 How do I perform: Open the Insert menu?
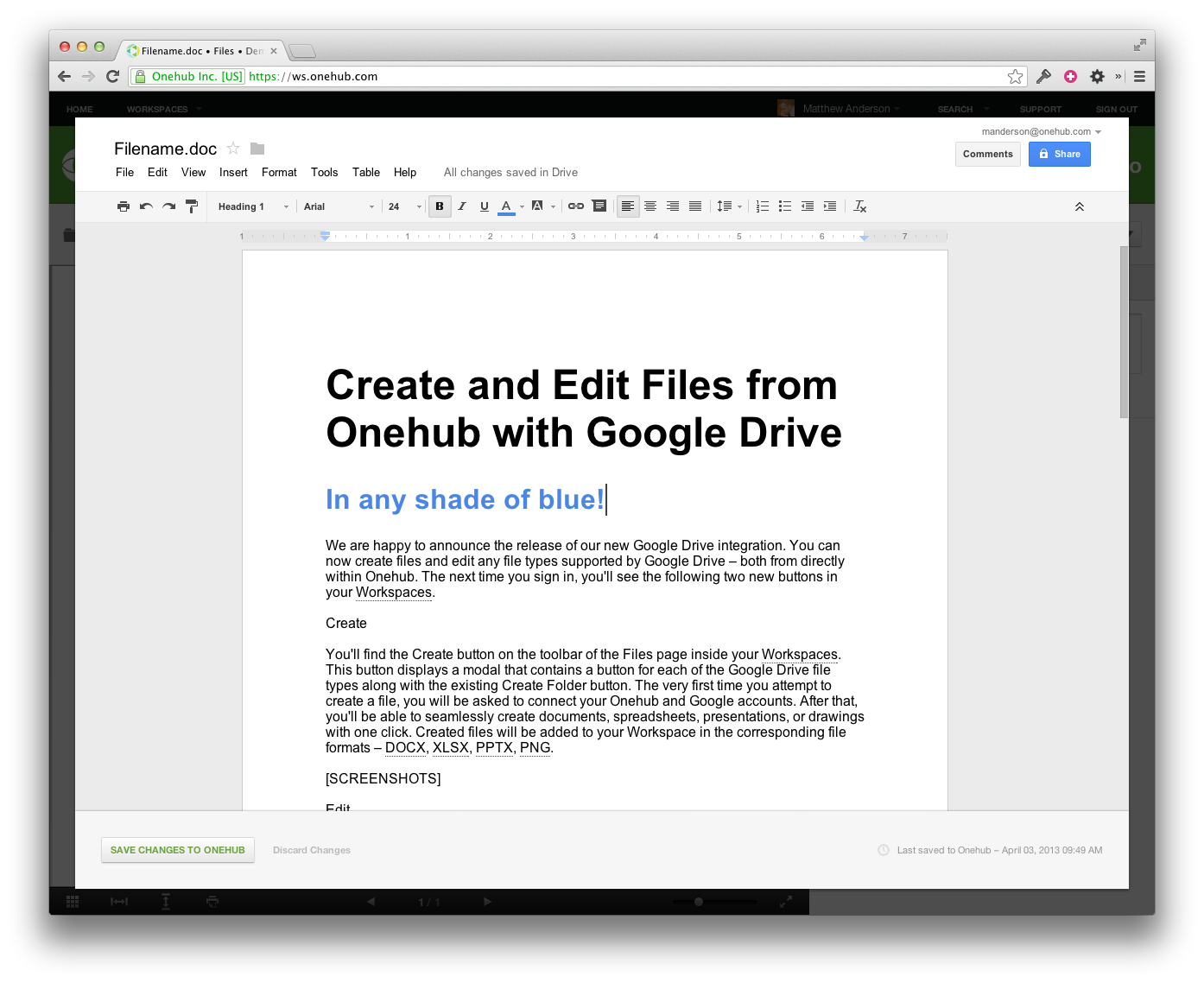[233, 173]
